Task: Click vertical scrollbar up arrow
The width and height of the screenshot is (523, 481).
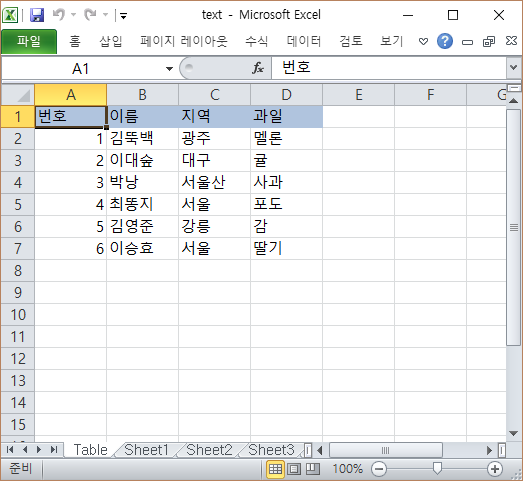Action: pos(514,101)
